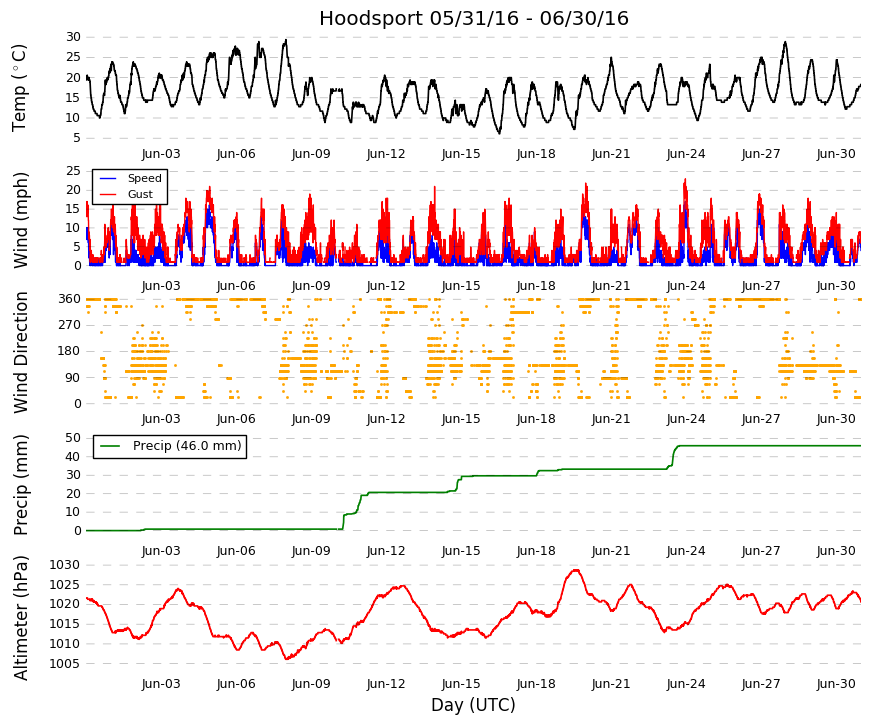Click the red Gust line swatch in the wind legend
This screenshot has height=725, width=871.
108,194
